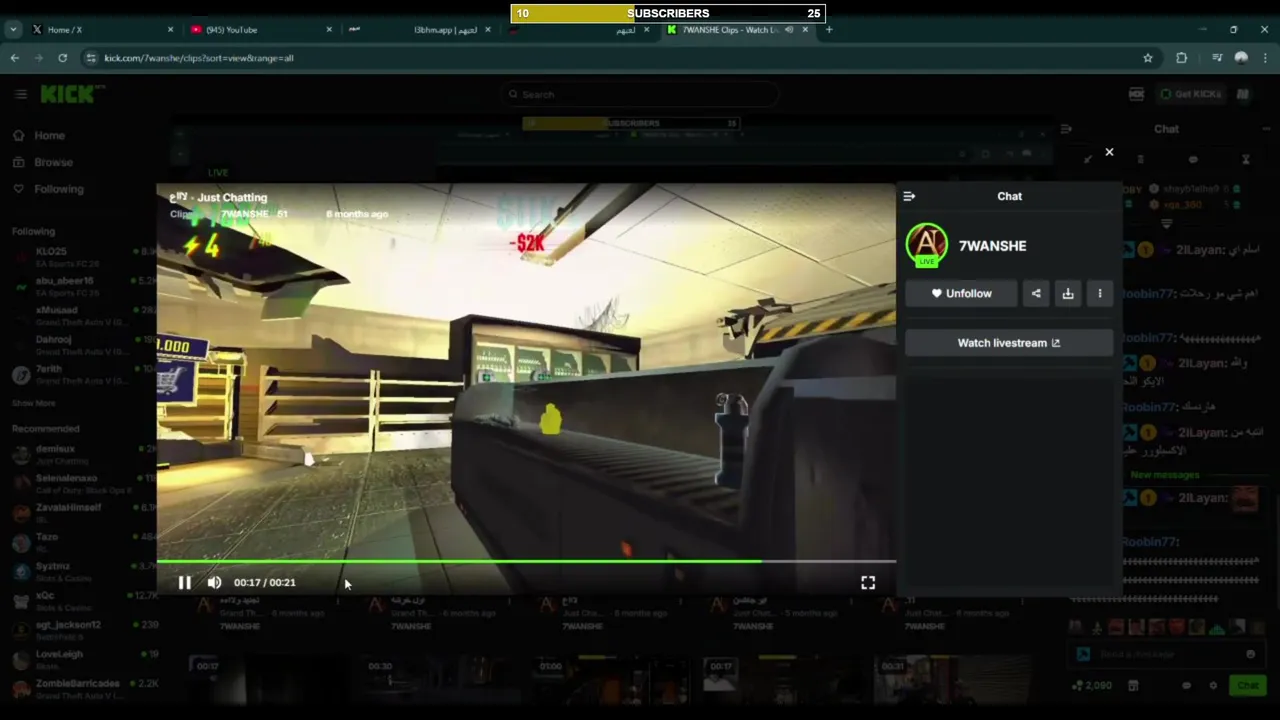Open Browse in Kick sidebar
The width and height of the screenshot is (1280, 720).
tap(53, 162)
